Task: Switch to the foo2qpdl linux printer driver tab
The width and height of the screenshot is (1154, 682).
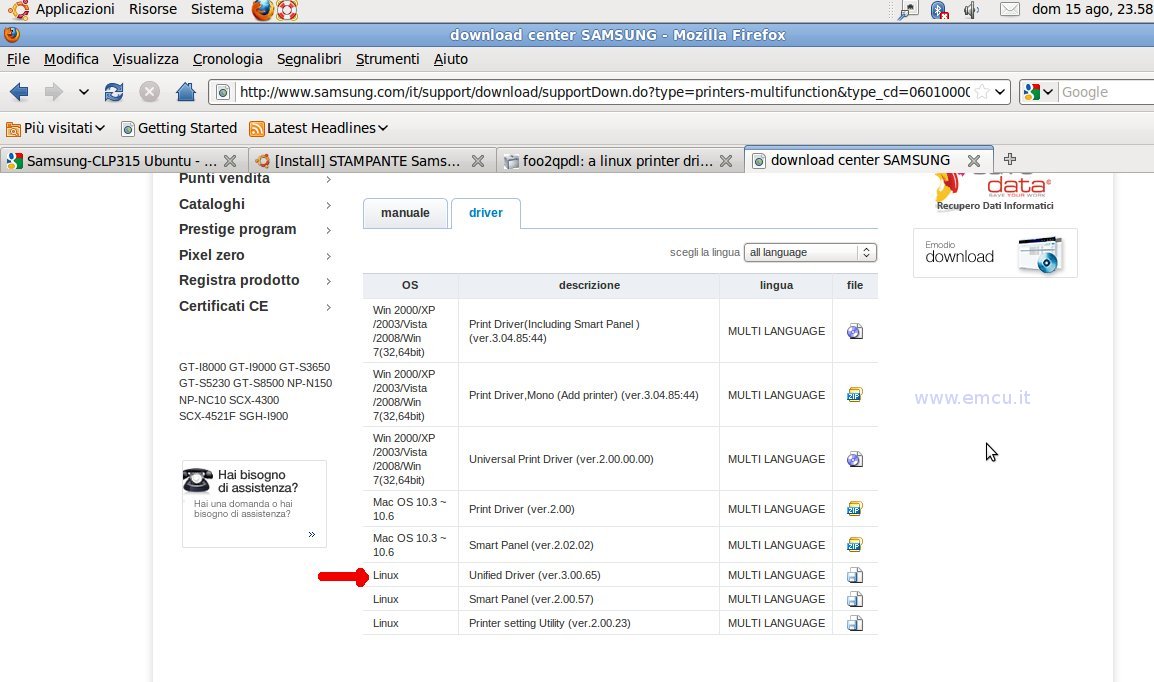Action: pos(609,160)
